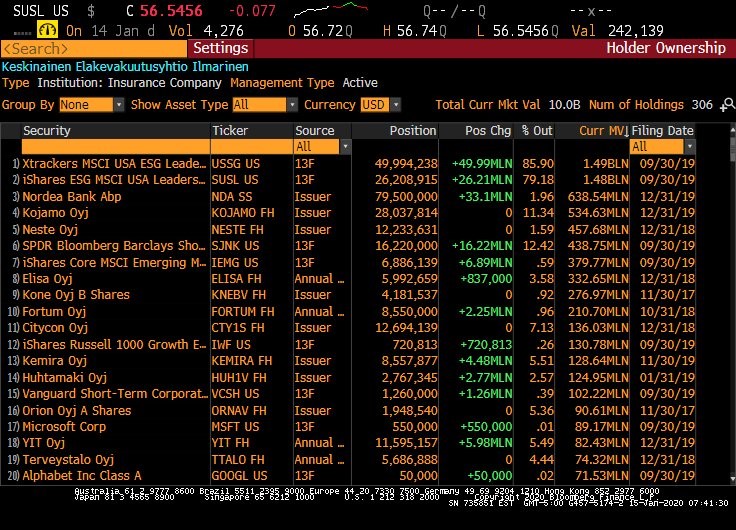736x530 pixels.
Task: Click the last price 56.5456 in header
Action: 171,11
